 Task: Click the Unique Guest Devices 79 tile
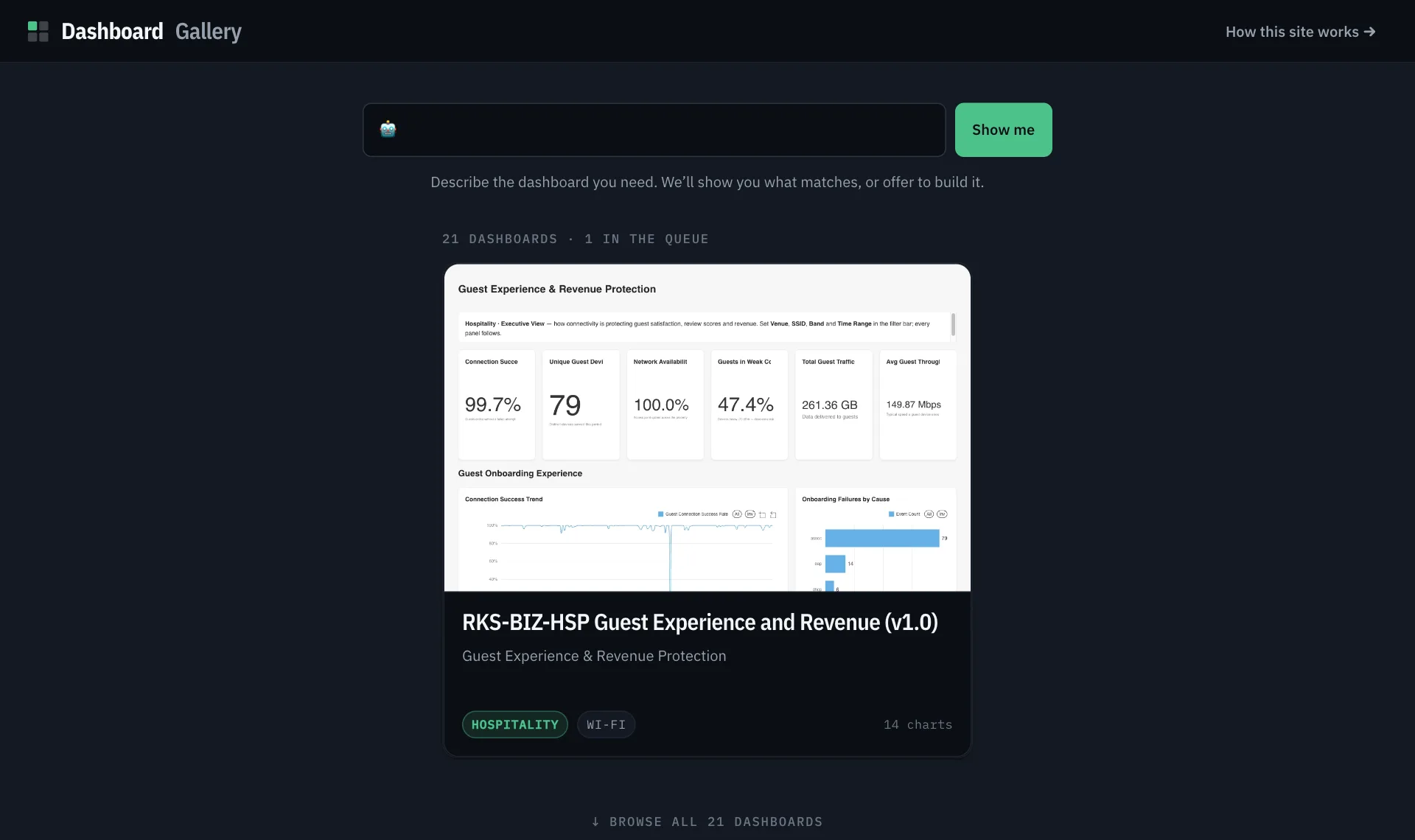point(581,405)
